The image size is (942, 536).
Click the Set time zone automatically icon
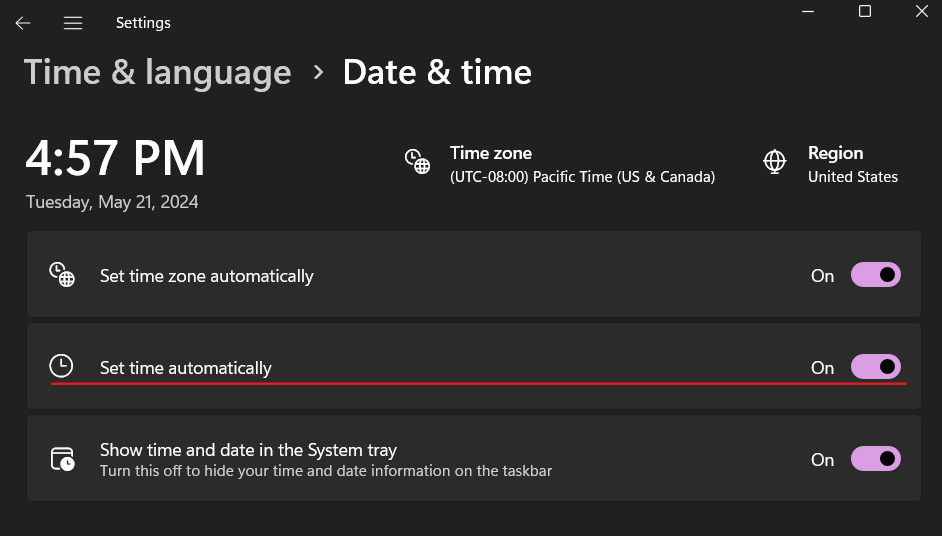click(x=62, y=275)
